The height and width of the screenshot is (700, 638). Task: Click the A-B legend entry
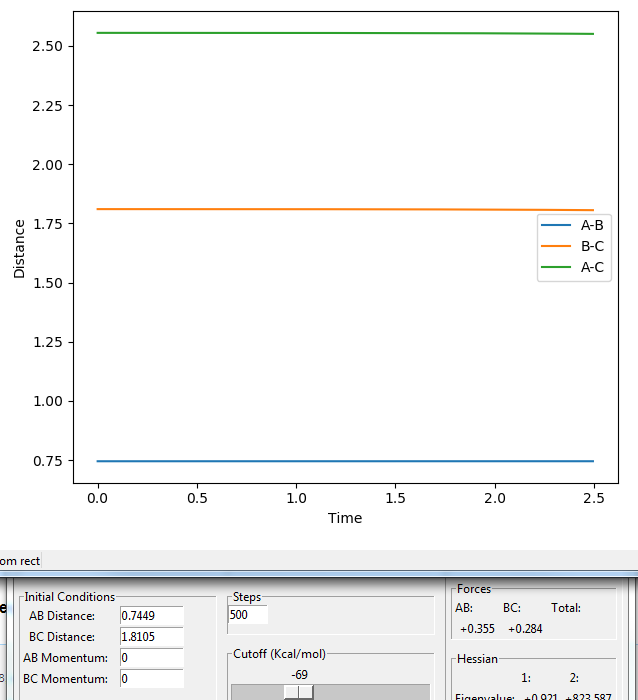pos(572,225)
